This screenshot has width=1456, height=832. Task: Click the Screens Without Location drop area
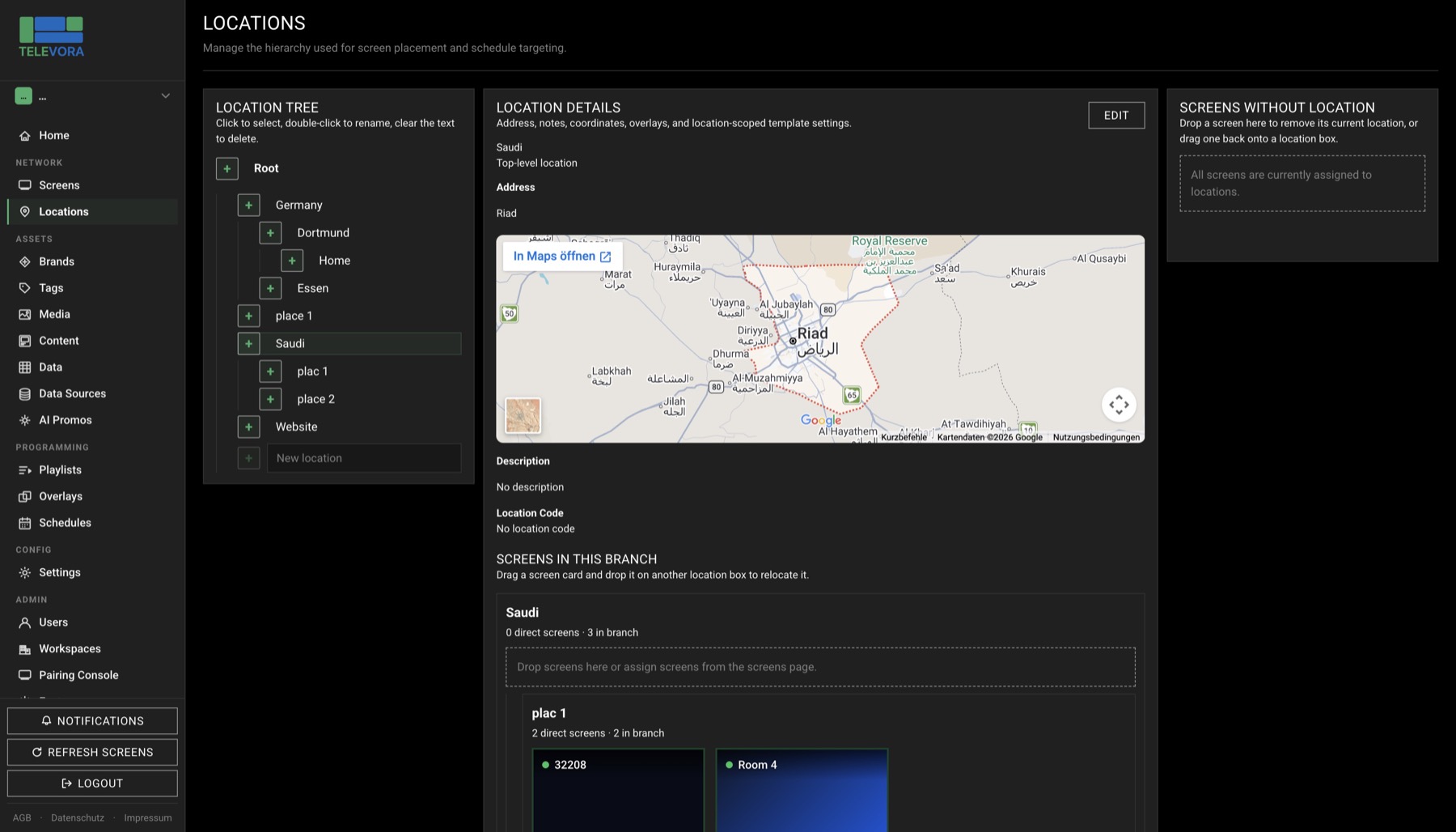pos(1302,184)
